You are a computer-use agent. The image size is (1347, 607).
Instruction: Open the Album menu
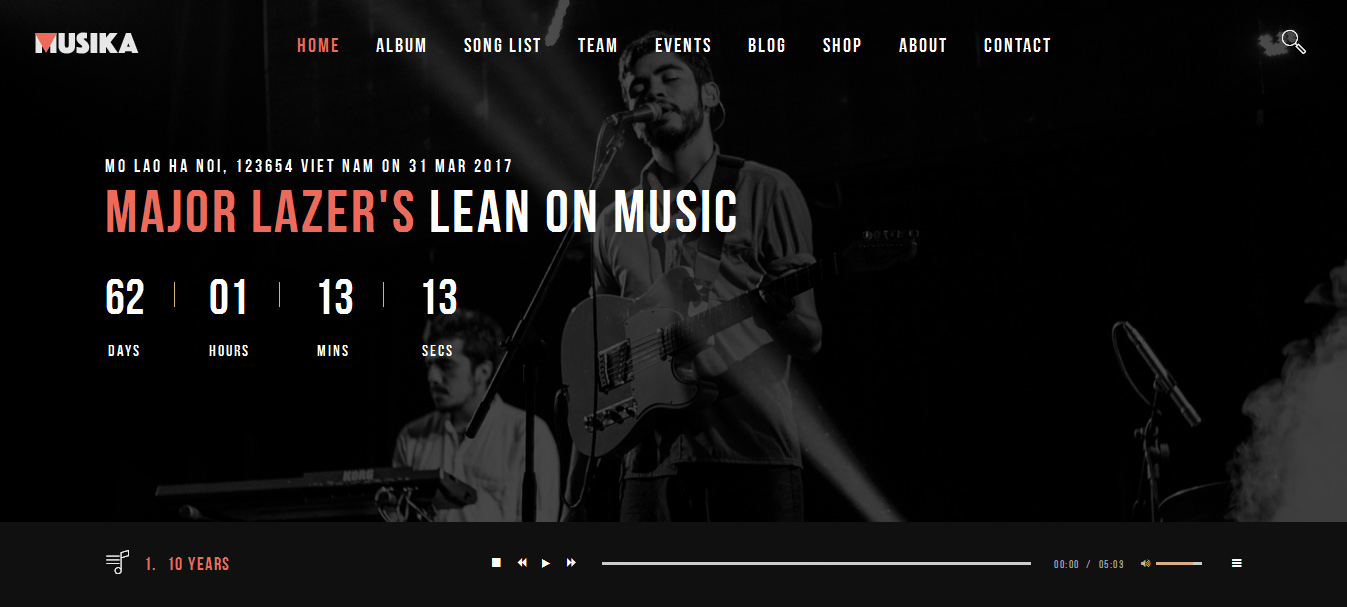click(401, 45)
